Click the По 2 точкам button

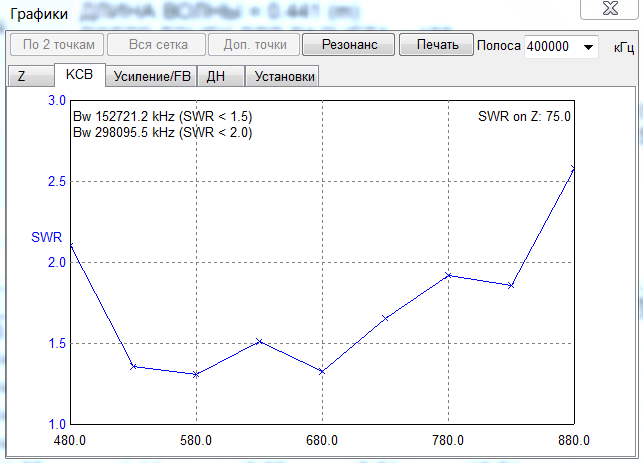coord(59,44)
